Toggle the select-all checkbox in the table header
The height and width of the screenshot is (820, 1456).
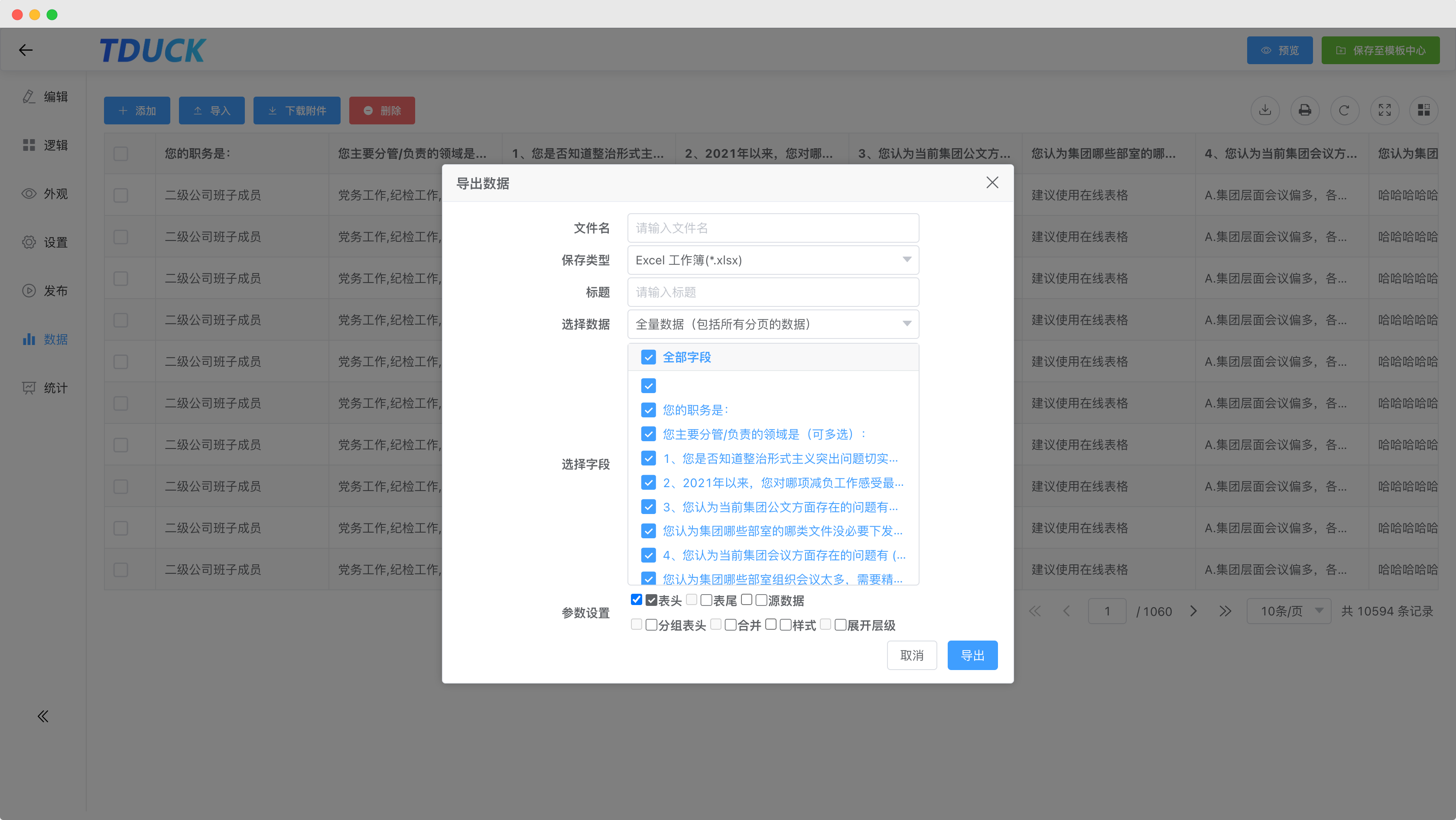(x=120, y=154)
